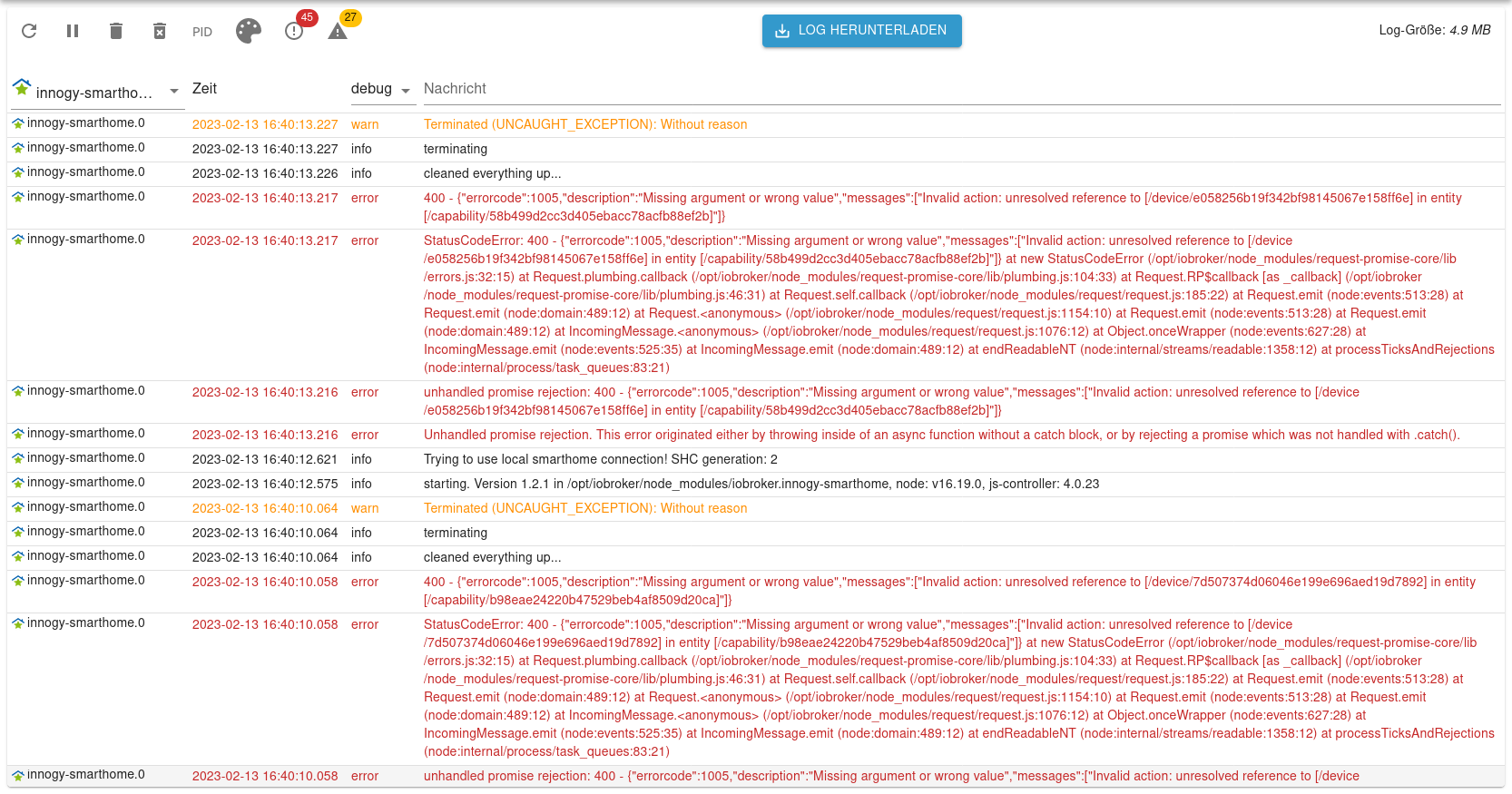
Task: Select timestamp 2023-02-13 16:40:12.621
Action: coord(265,459)
